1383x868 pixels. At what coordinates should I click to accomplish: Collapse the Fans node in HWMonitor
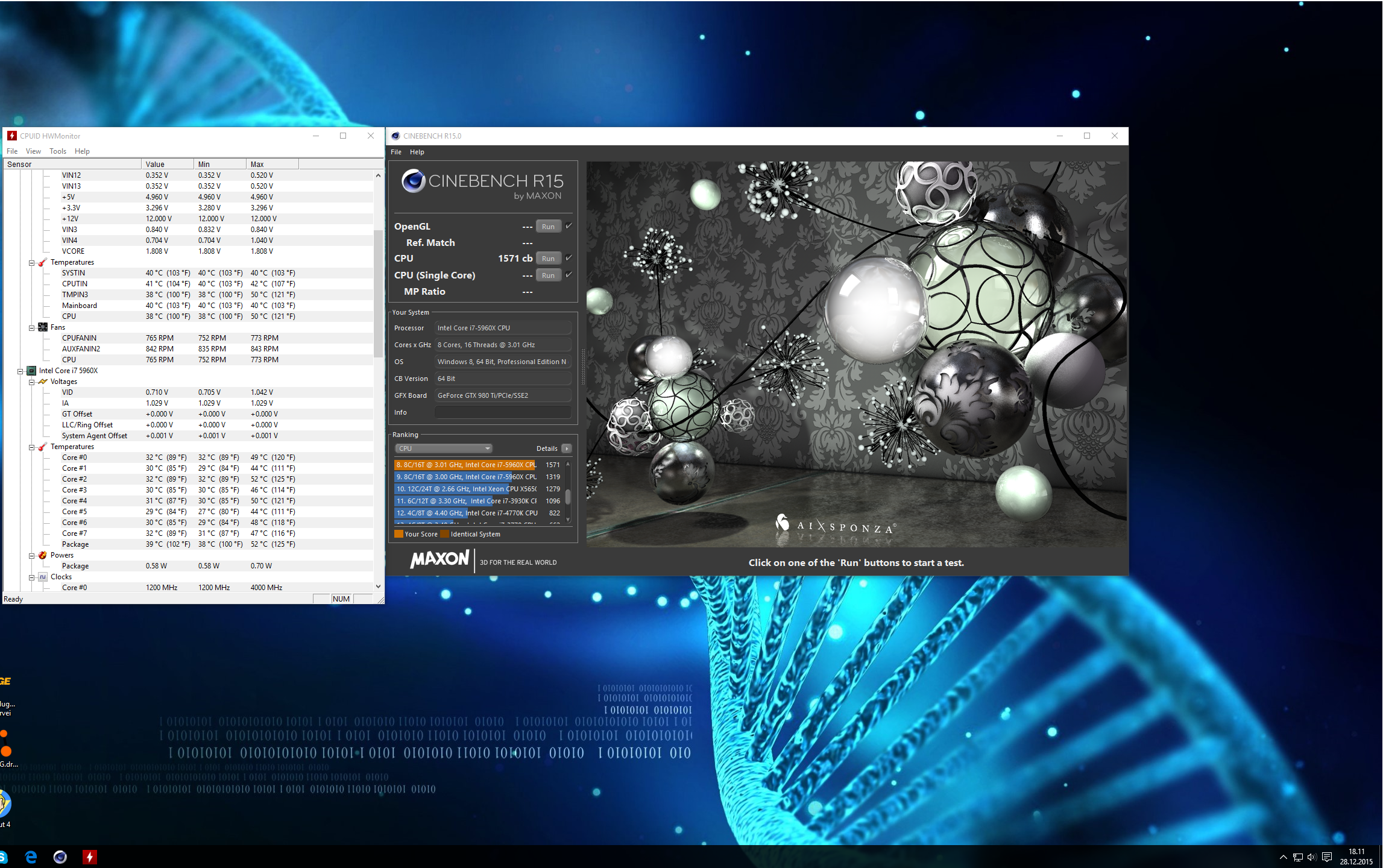(31, 328)
